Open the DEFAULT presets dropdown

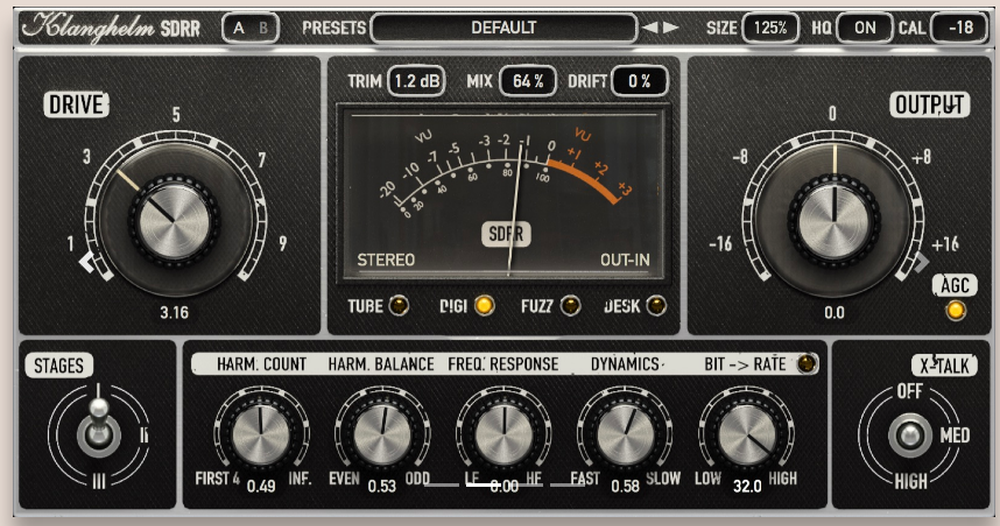tap(504, 28)
